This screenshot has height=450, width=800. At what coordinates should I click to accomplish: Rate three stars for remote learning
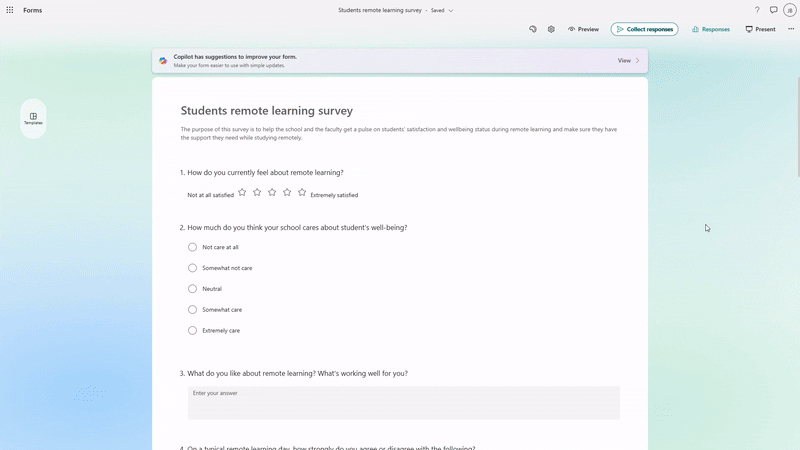pyautogui.click(x=272, y=192)
